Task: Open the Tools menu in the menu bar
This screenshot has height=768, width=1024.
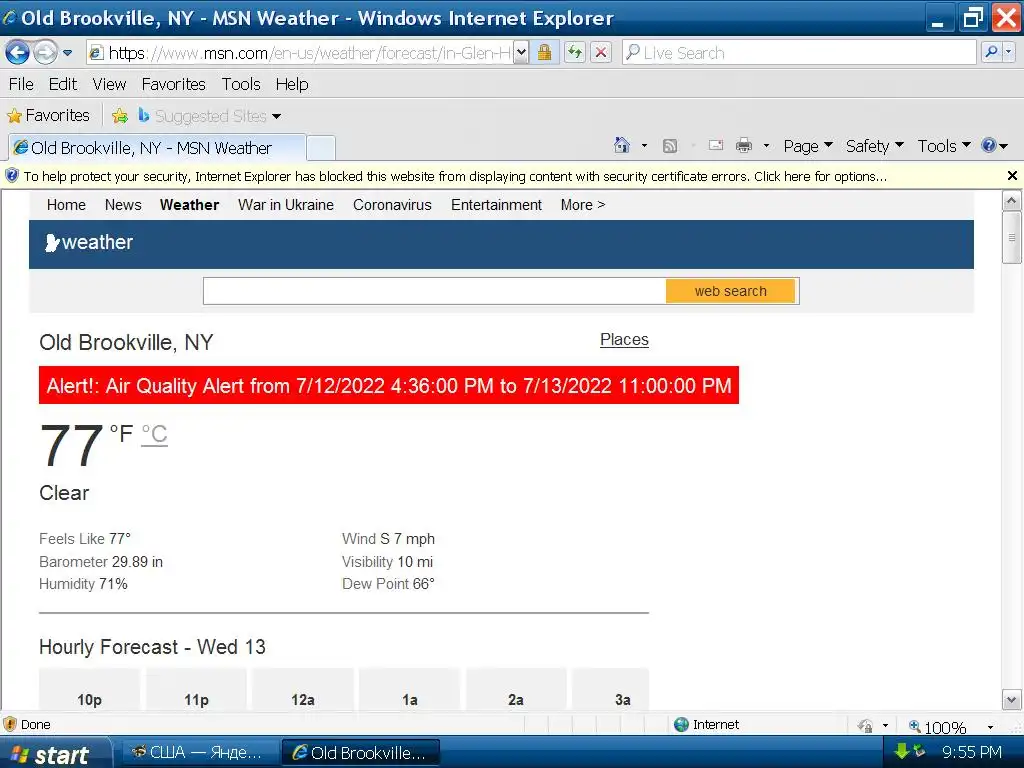Action: click(241, 84)
